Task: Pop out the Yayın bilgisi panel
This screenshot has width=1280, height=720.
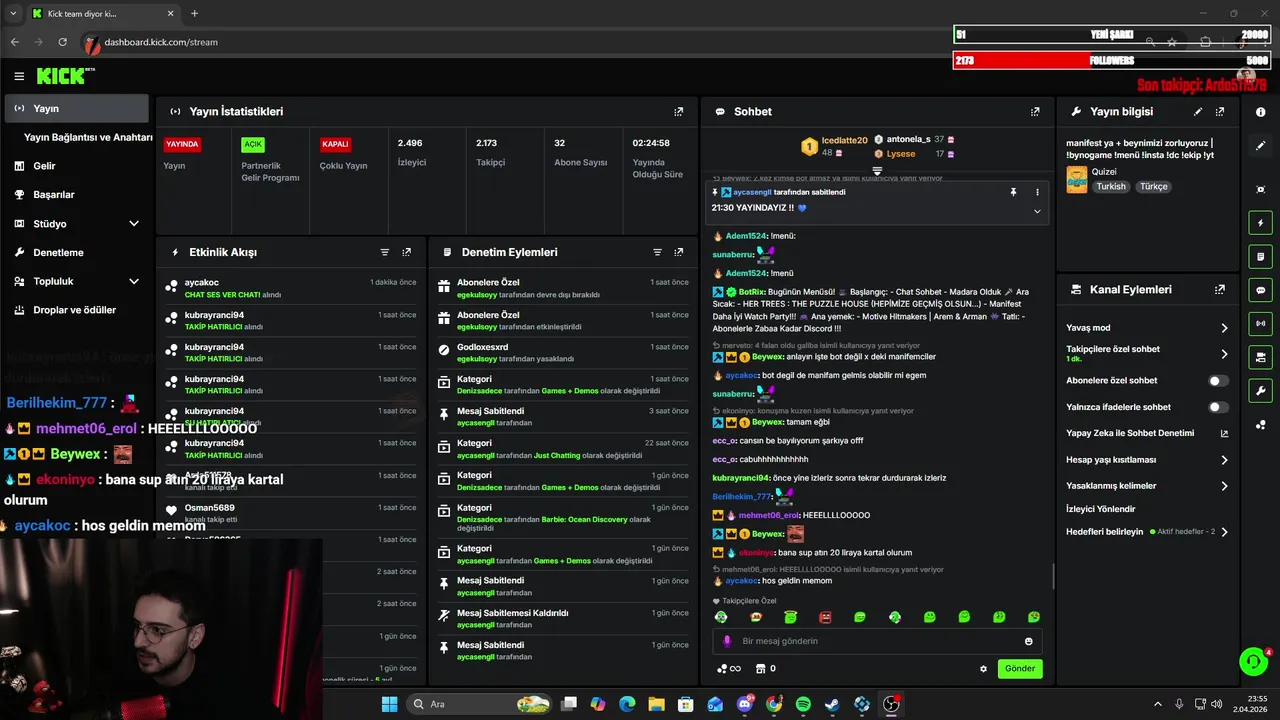Action: click(1220, 112)
